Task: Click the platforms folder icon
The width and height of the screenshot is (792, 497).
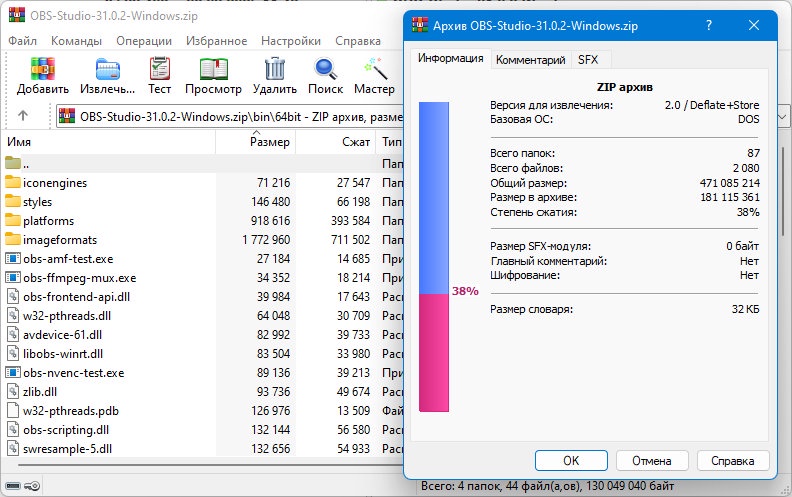Action: pos(13,220)
